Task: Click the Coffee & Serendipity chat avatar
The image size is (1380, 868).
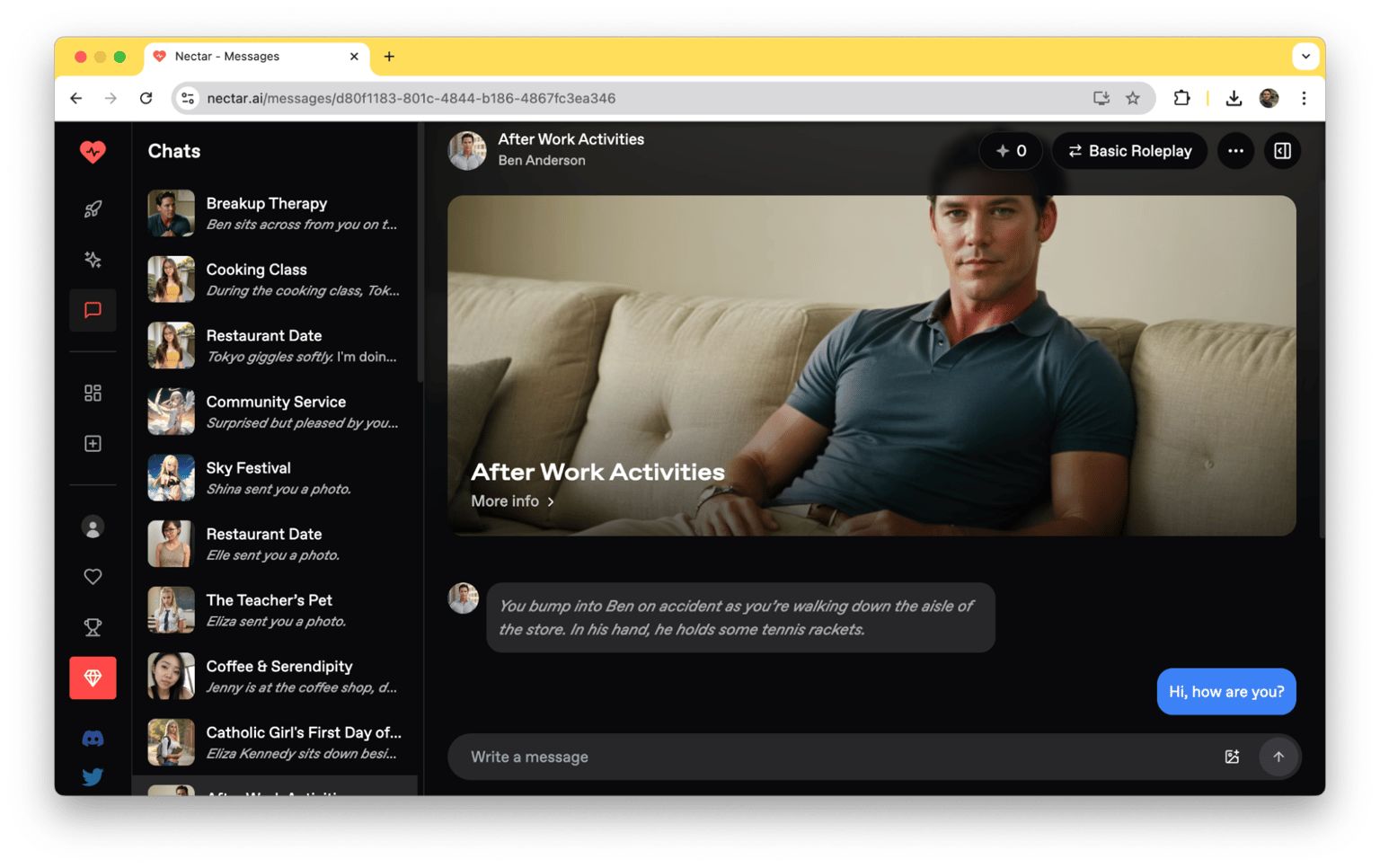Action: 171,677
